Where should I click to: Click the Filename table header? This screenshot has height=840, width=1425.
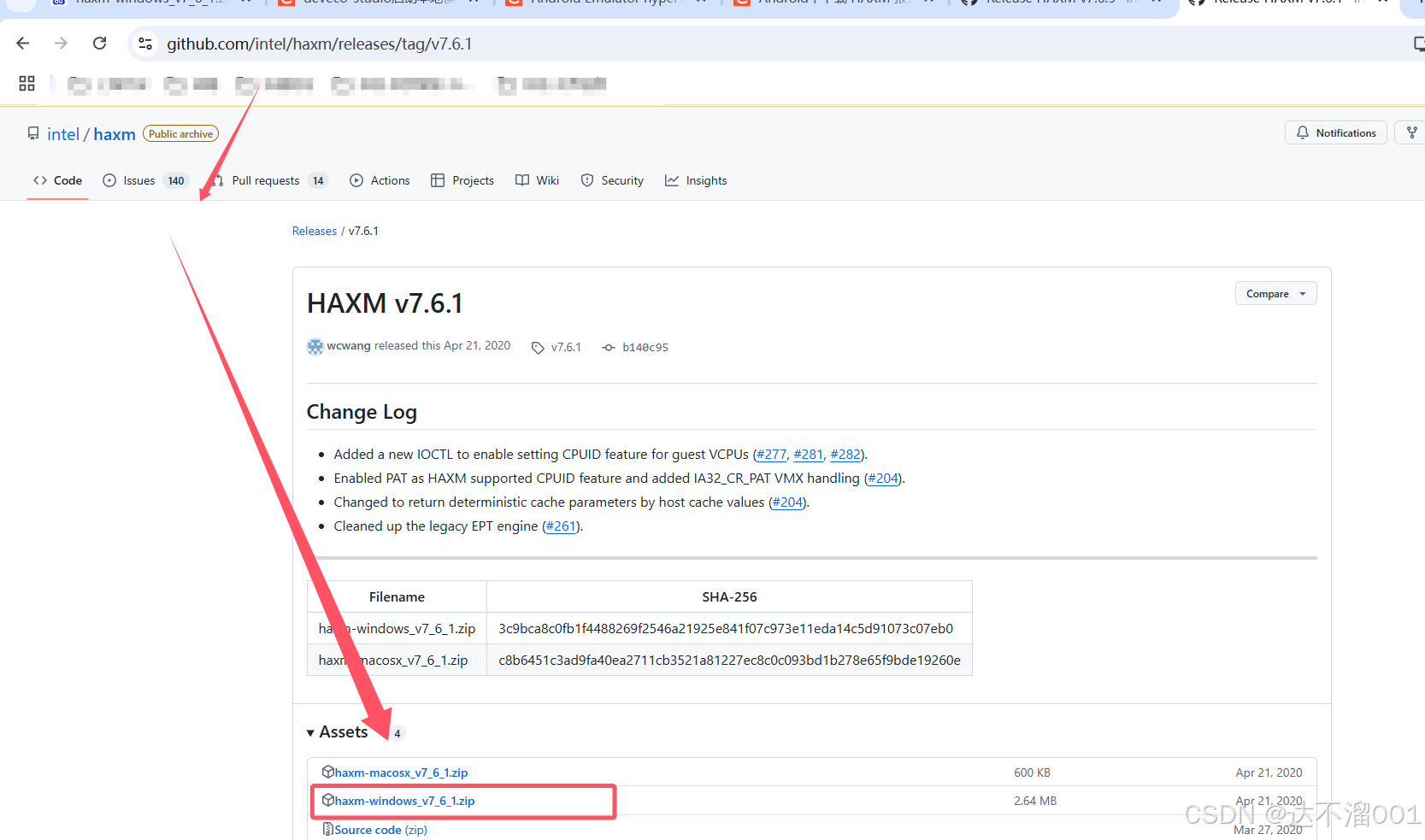click(397, 596)
